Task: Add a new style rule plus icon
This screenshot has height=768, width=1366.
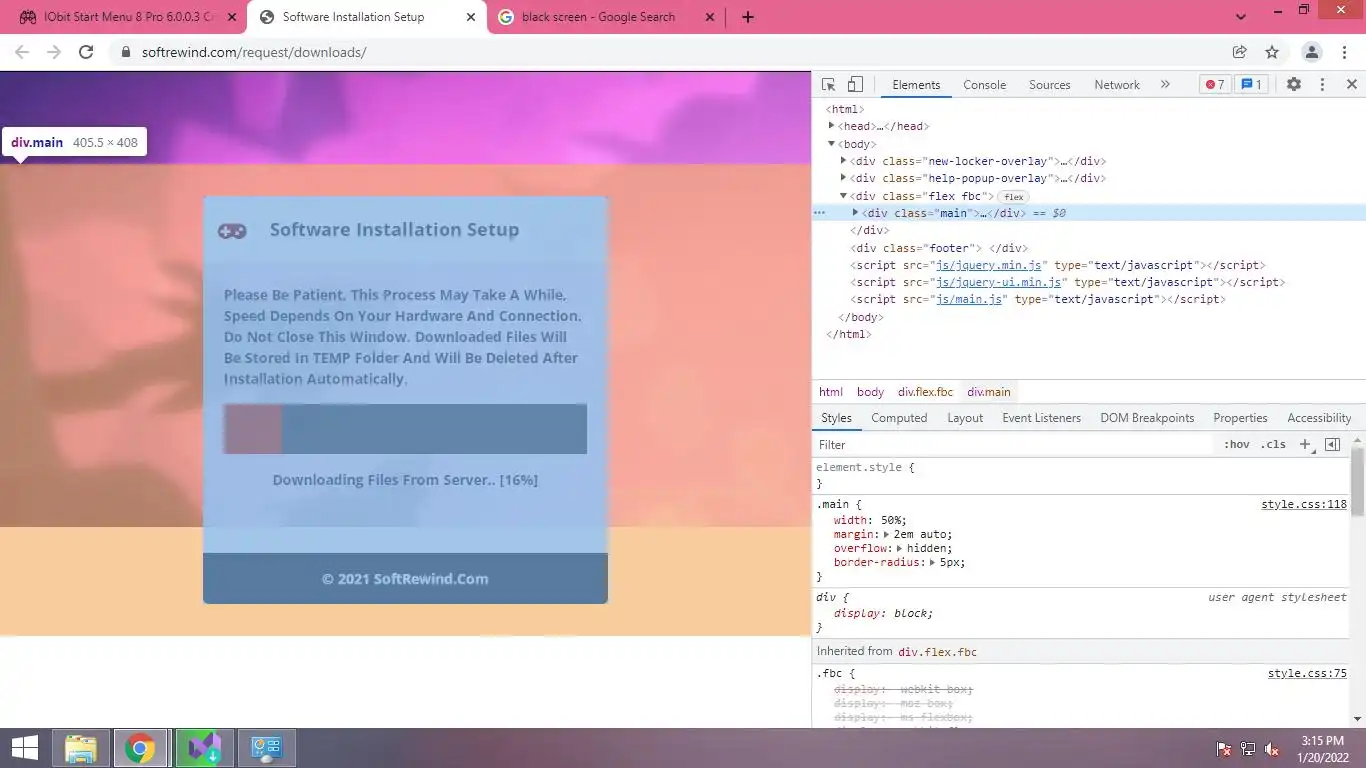Action: pyautogui.click(x=1305, y=445)
